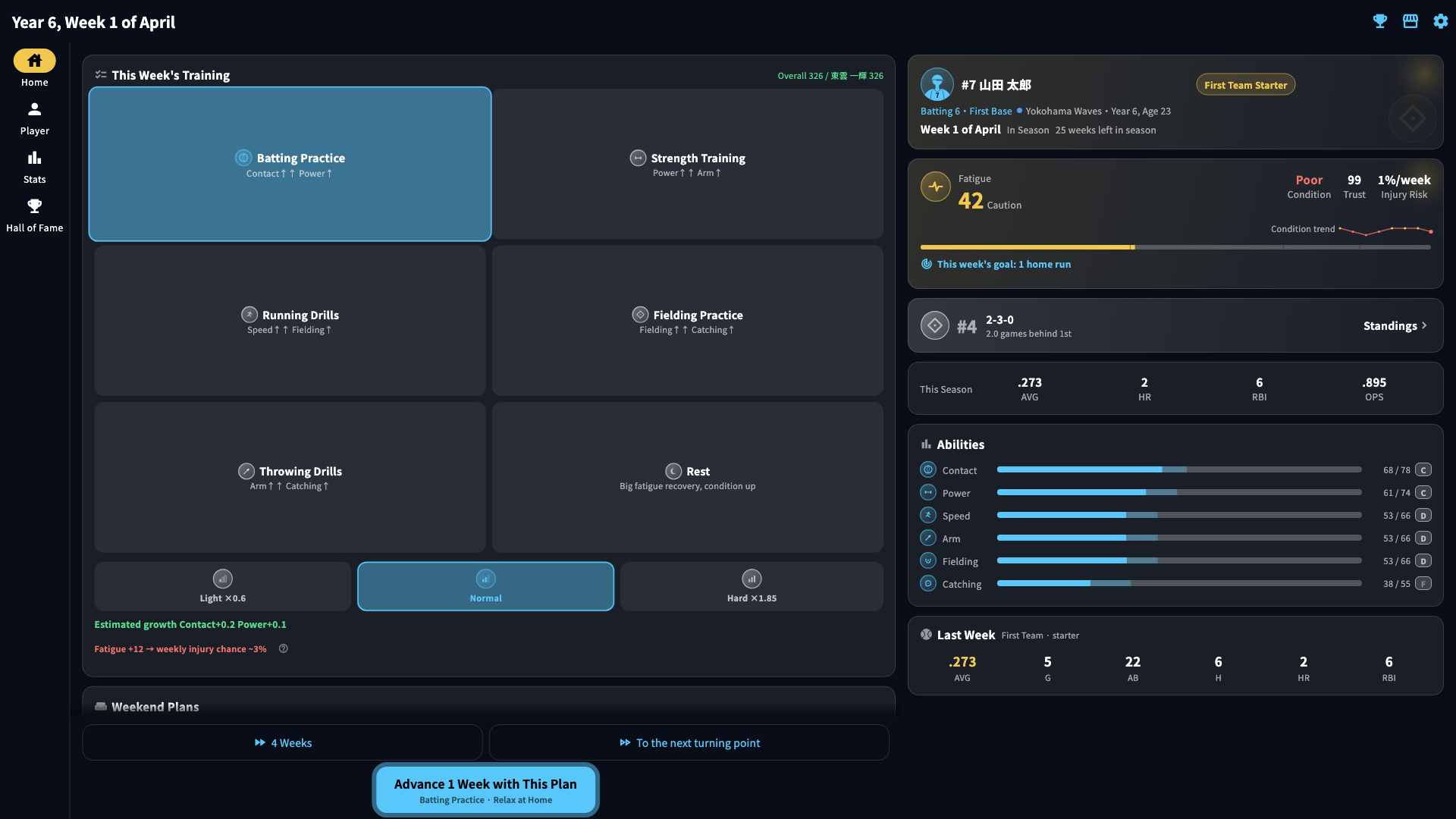Click the injury chance help icon
Screen dimensions: 1456x819
283,648
